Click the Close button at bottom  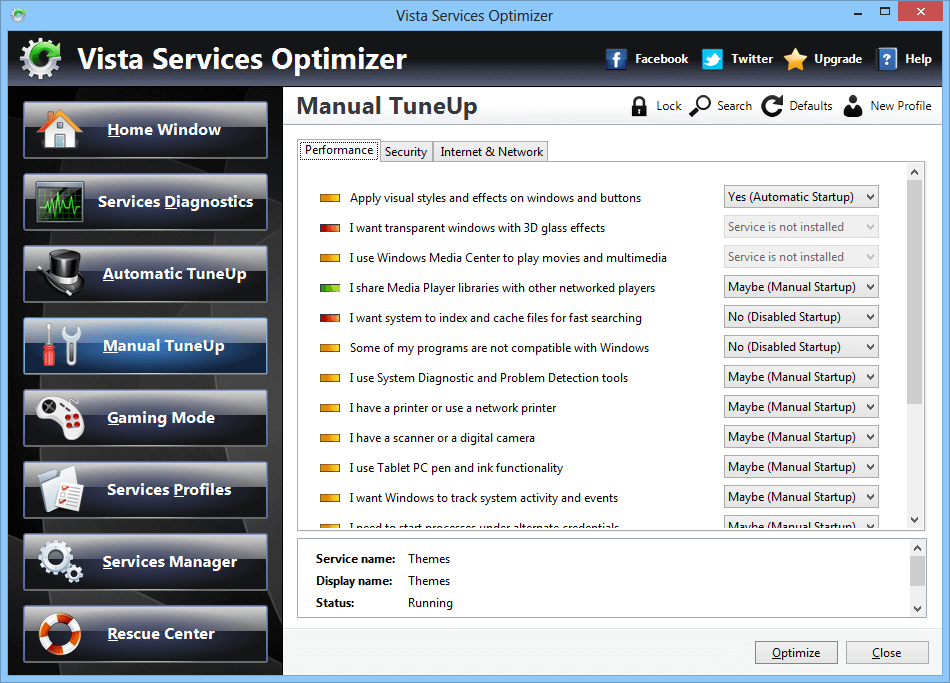point(887,653)
